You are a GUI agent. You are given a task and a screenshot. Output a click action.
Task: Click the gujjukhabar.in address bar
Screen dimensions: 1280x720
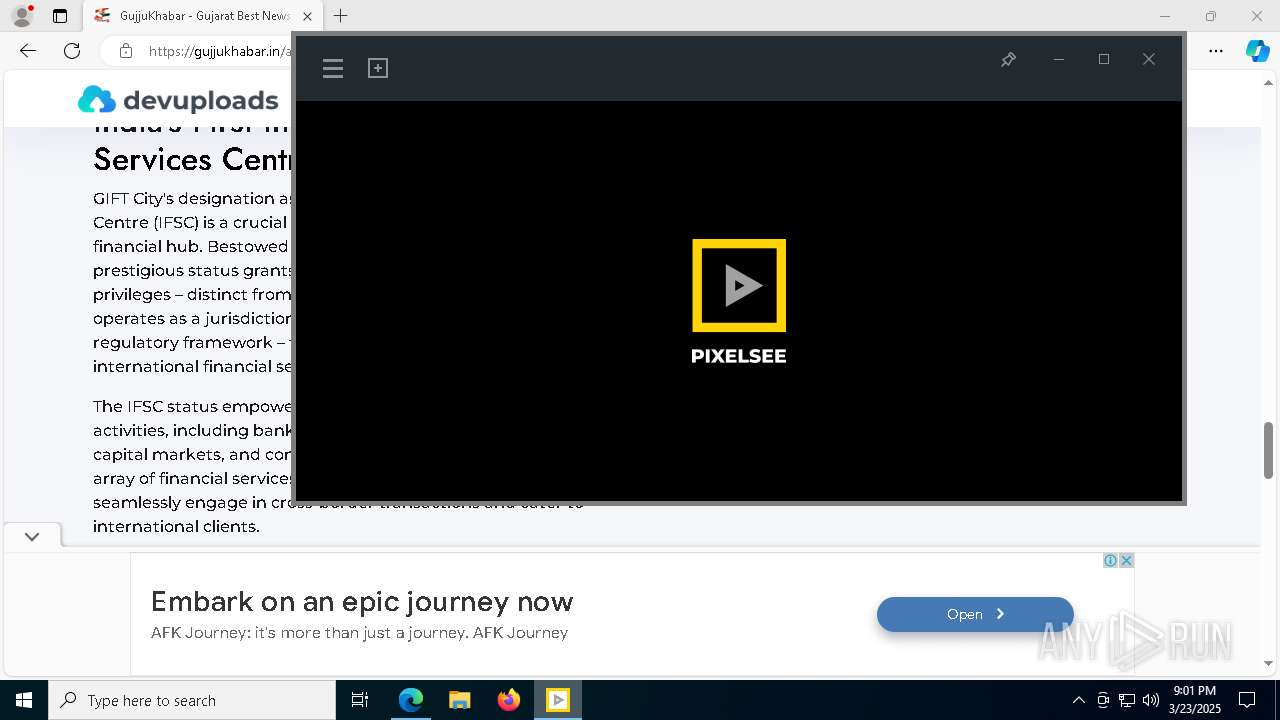click(218, 51)
